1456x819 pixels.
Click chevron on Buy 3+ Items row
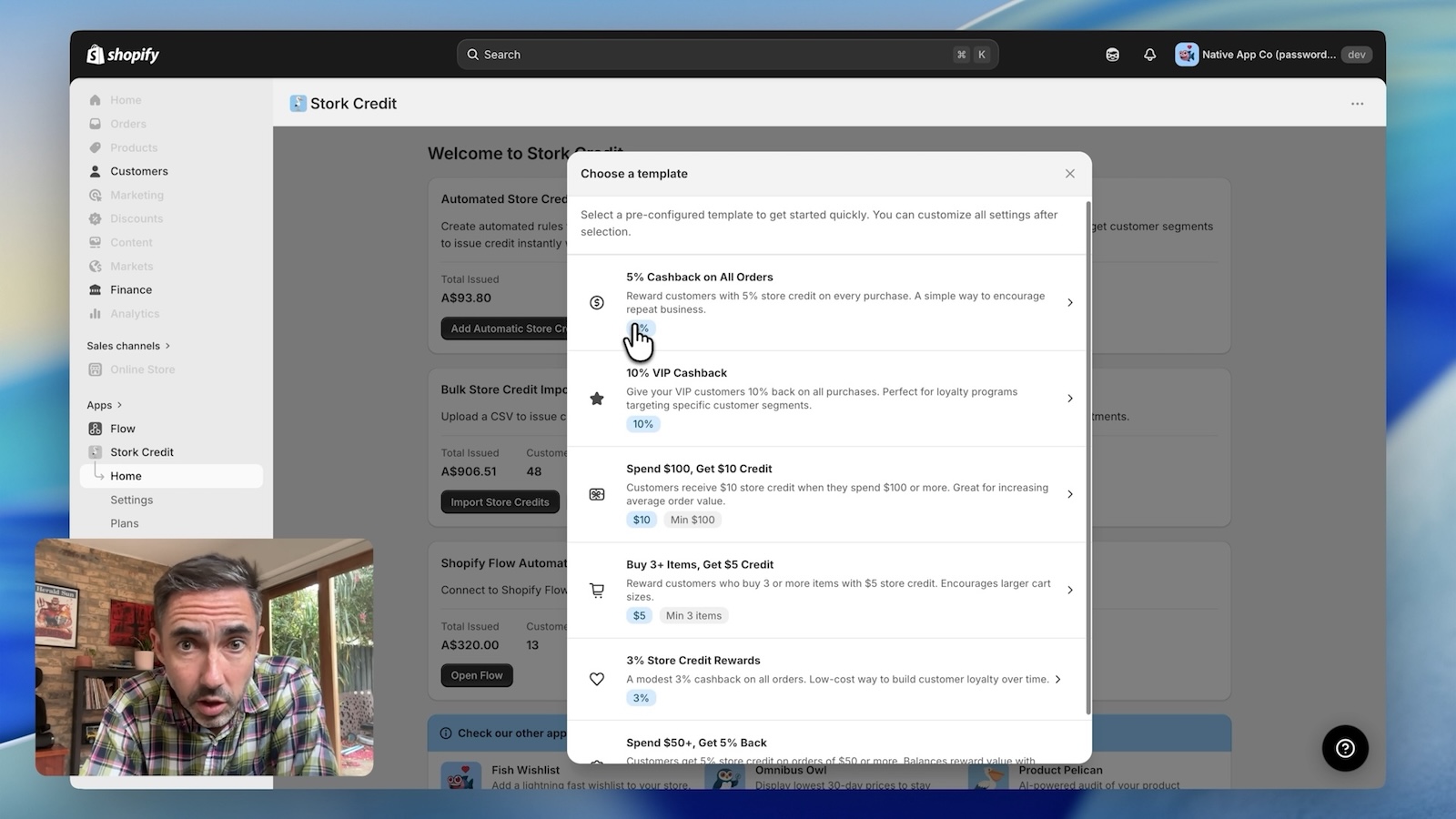coord(1070,590)
